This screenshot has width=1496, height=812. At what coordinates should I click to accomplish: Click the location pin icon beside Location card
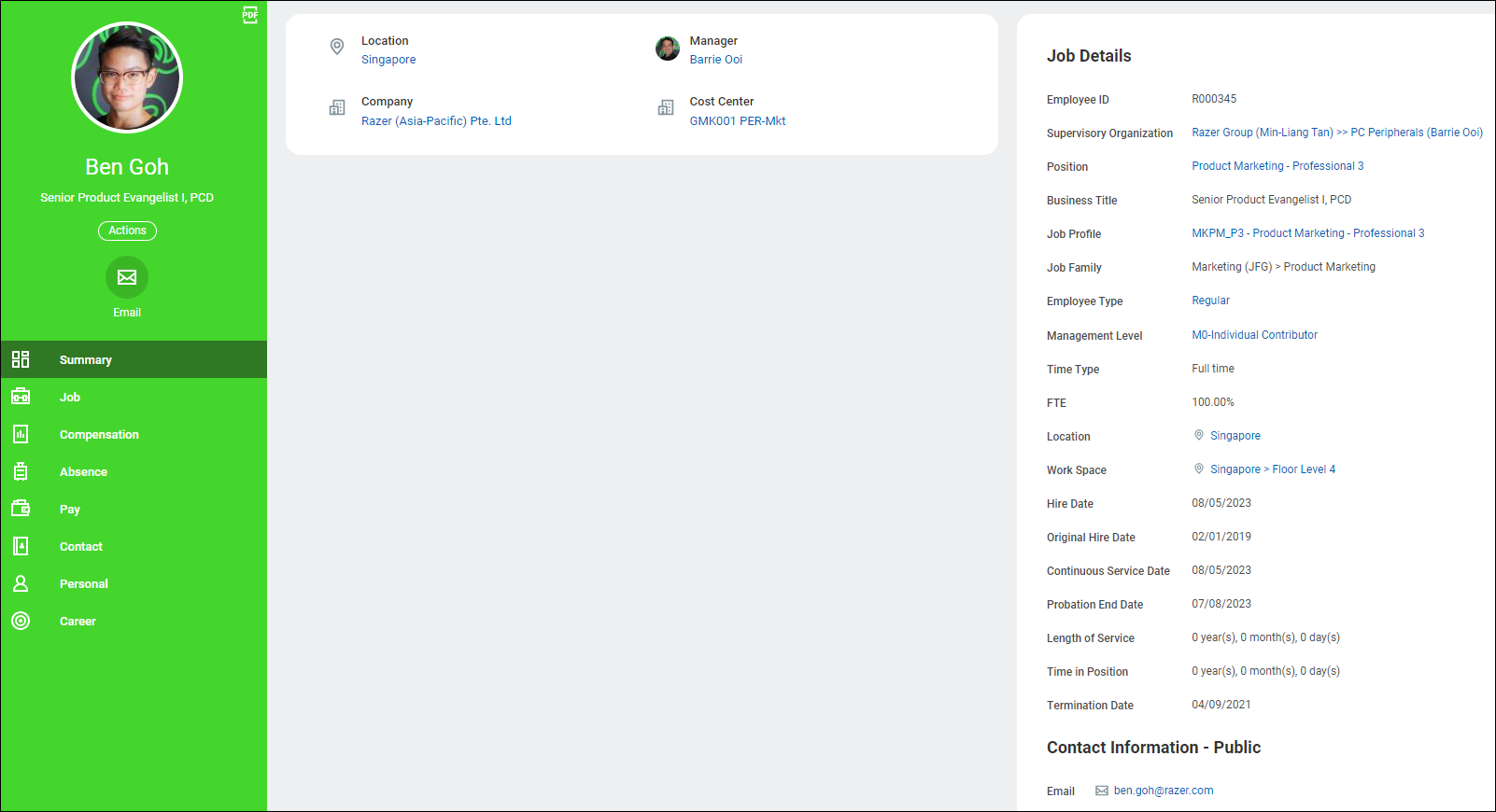(x=337, y=47)
